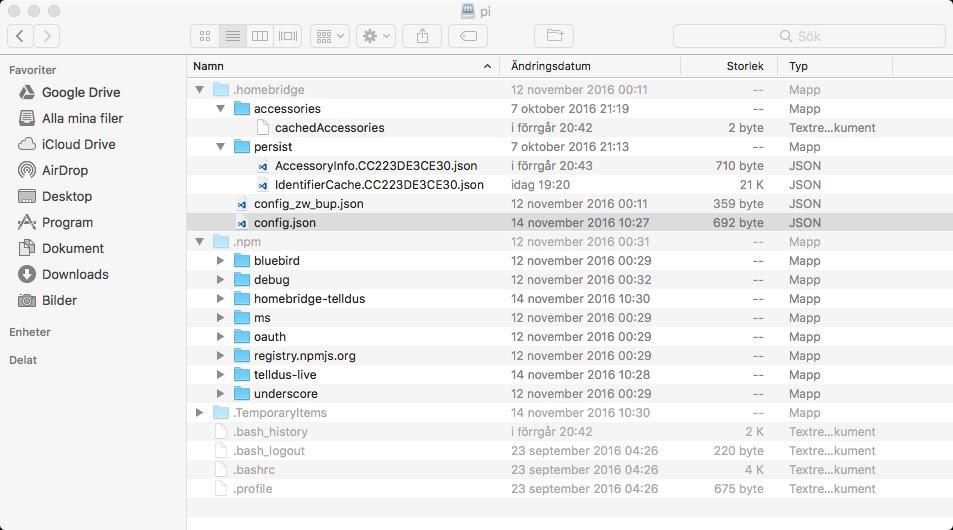953x530 pixels.
Task: Open the gear action menu
Action: 376,36
